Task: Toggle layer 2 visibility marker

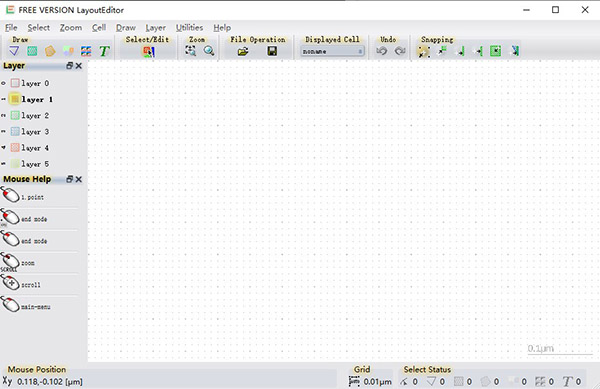Action: click(3, 116)
